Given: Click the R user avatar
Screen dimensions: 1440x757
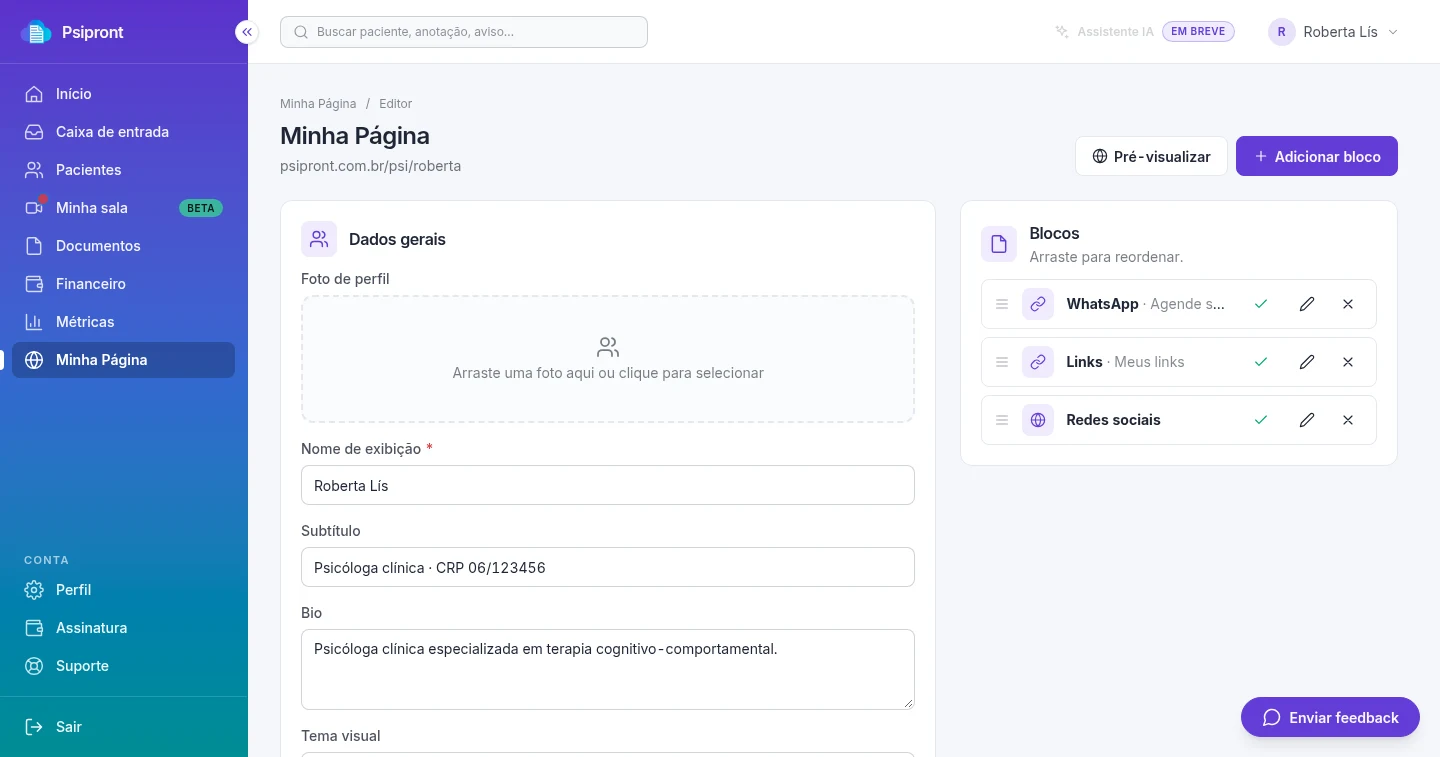Looking at the screenshot, I should click(1282, 32).
